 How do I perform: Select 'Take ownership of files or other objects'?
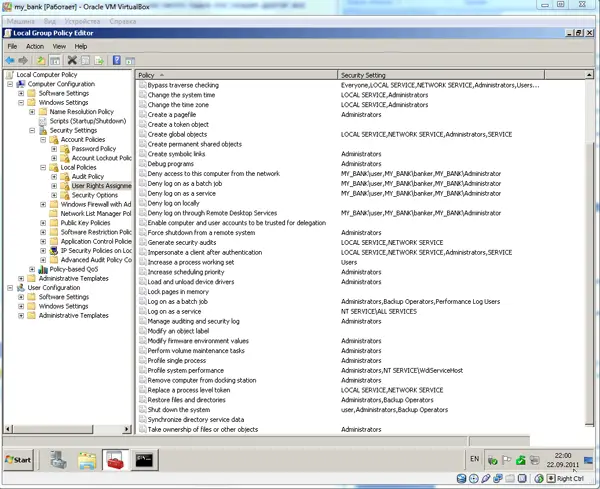click(203, 429)
